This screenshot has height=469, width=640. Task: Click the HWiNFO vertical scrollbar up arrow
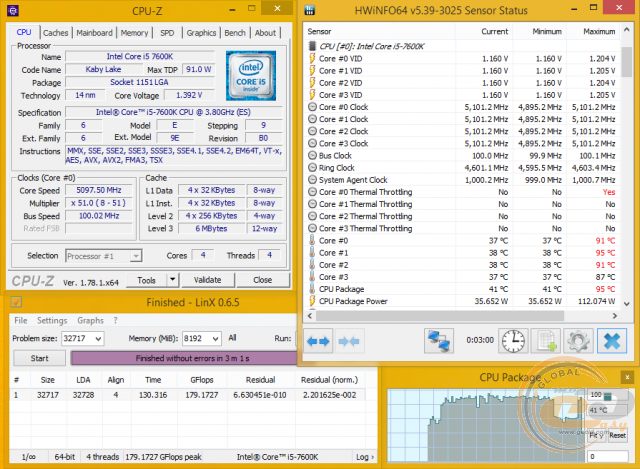click(627, 29)
